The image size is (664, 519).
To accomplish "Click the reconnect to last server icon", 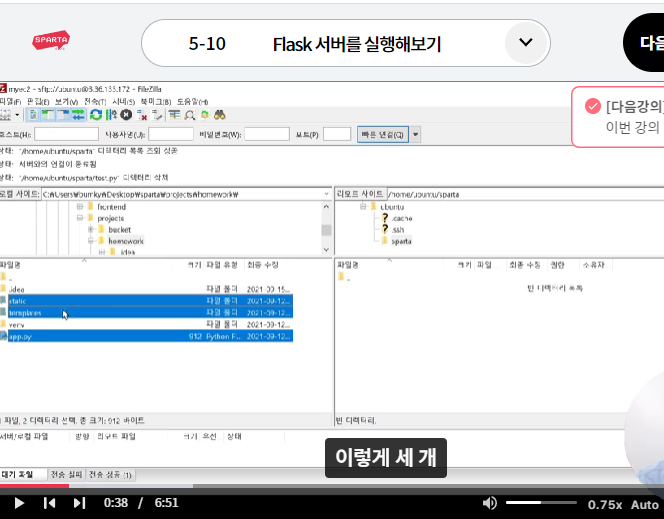I will (x=157, y=115).
